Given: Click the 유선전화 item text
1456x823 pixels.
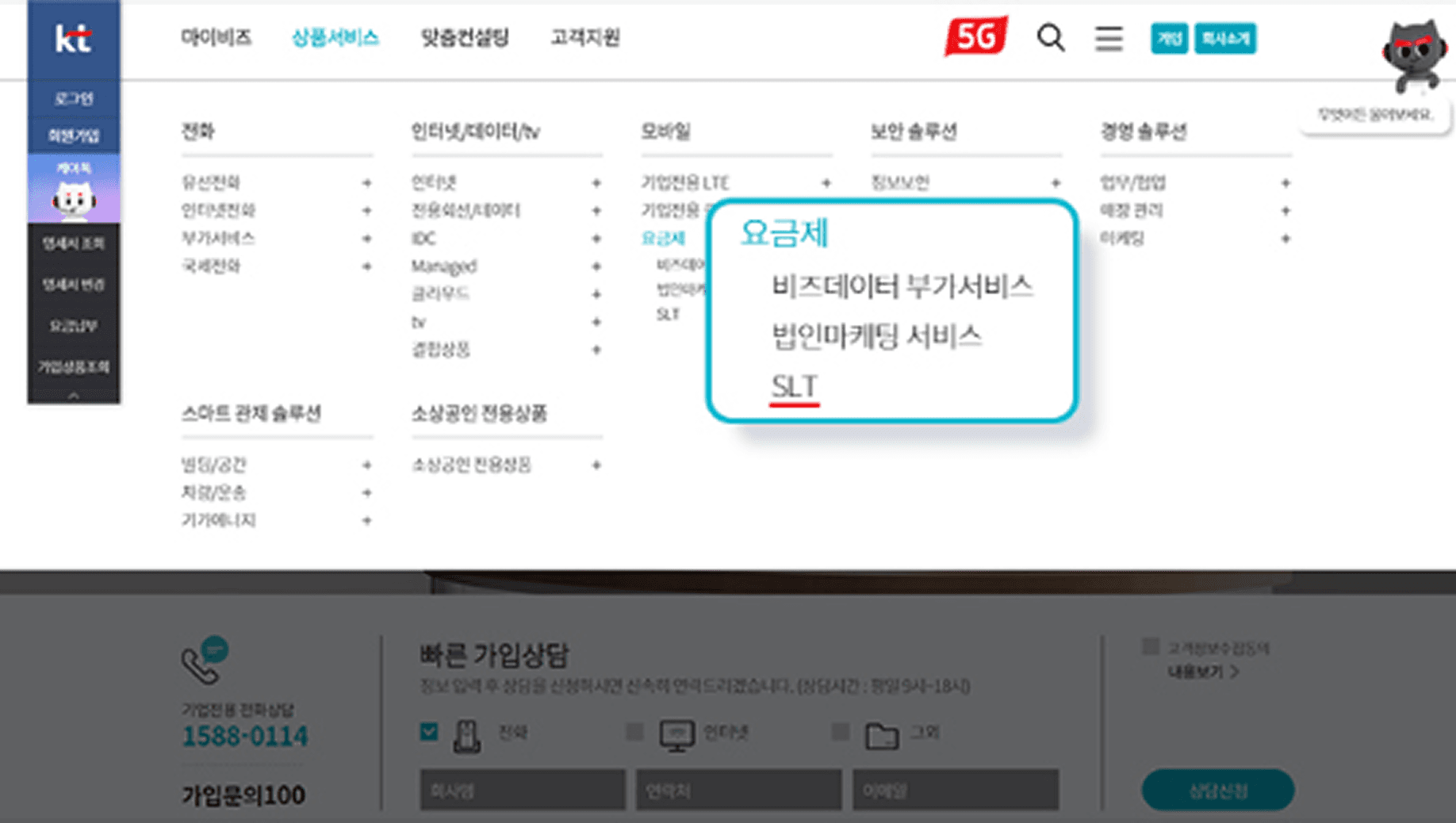Looking at the screenshot, I should 210,182.
